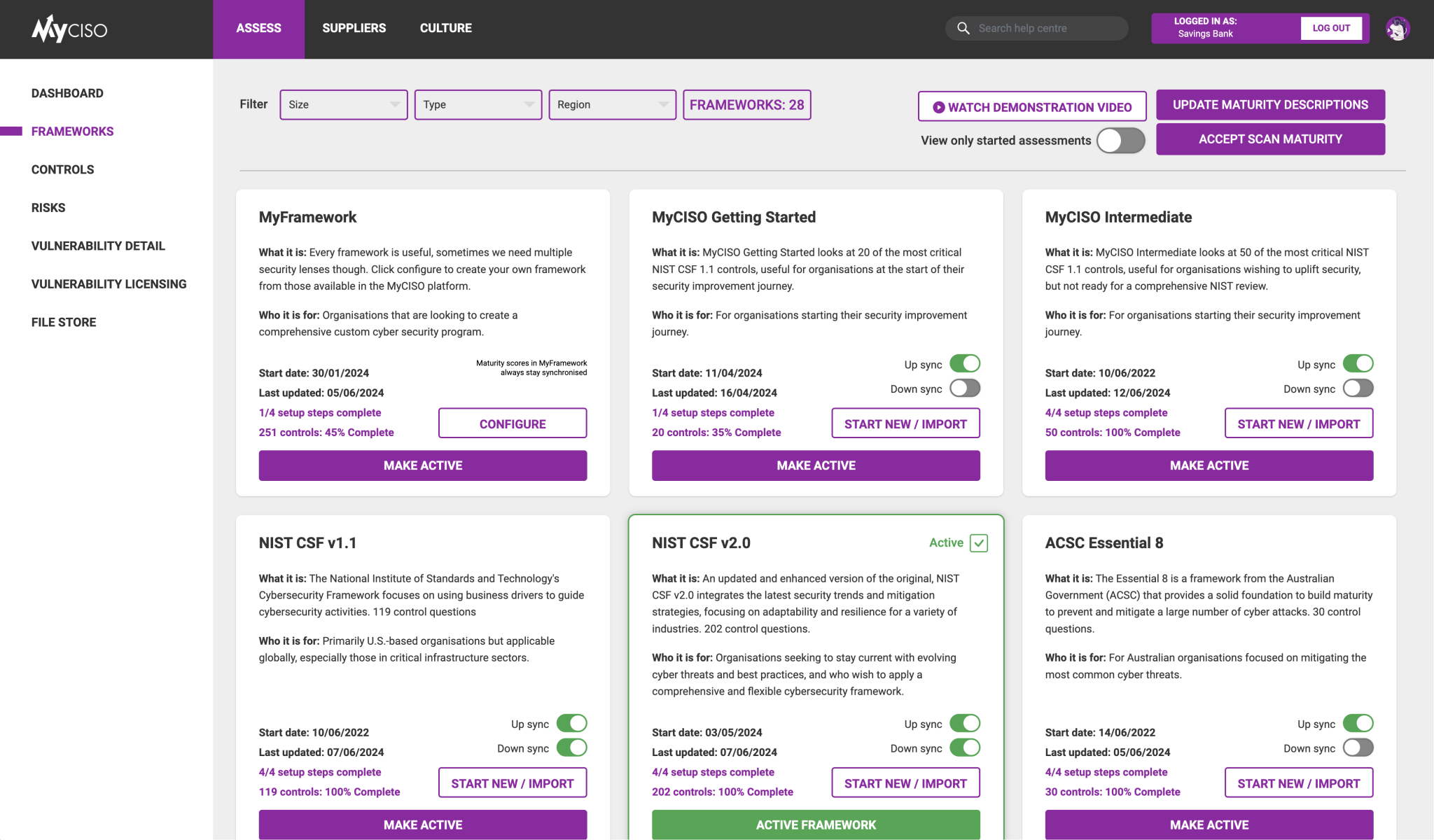Click MAKE ACTIVE on ACSC Essential 8
The image size is (1434, 840).
(x=1209, y=825)
